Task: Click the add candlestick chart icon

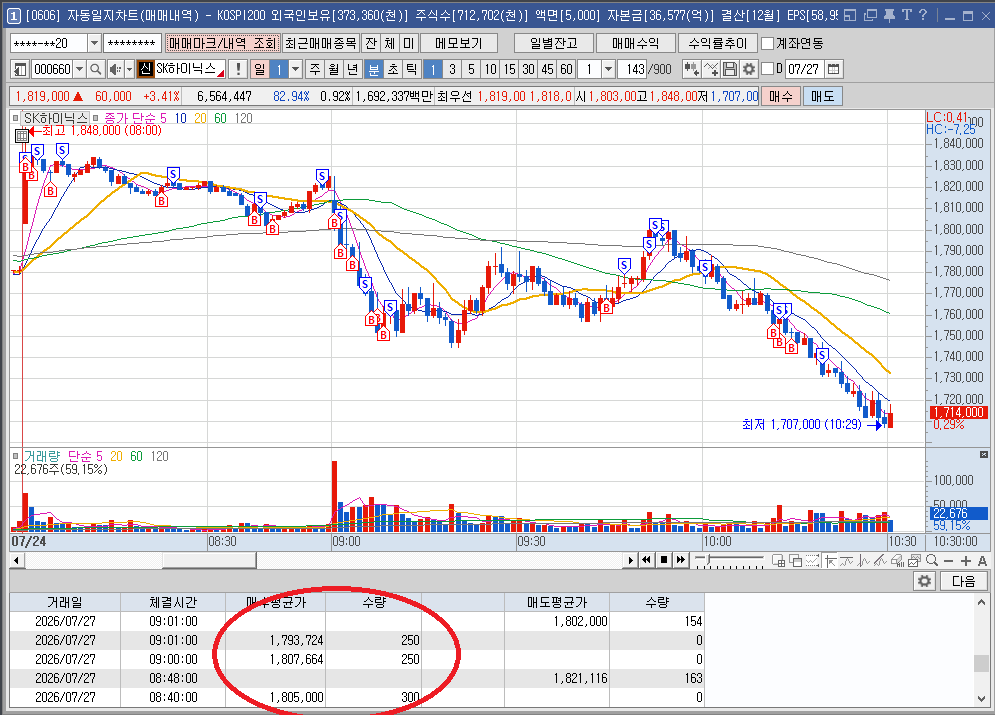Action: [x=692, y=69]
